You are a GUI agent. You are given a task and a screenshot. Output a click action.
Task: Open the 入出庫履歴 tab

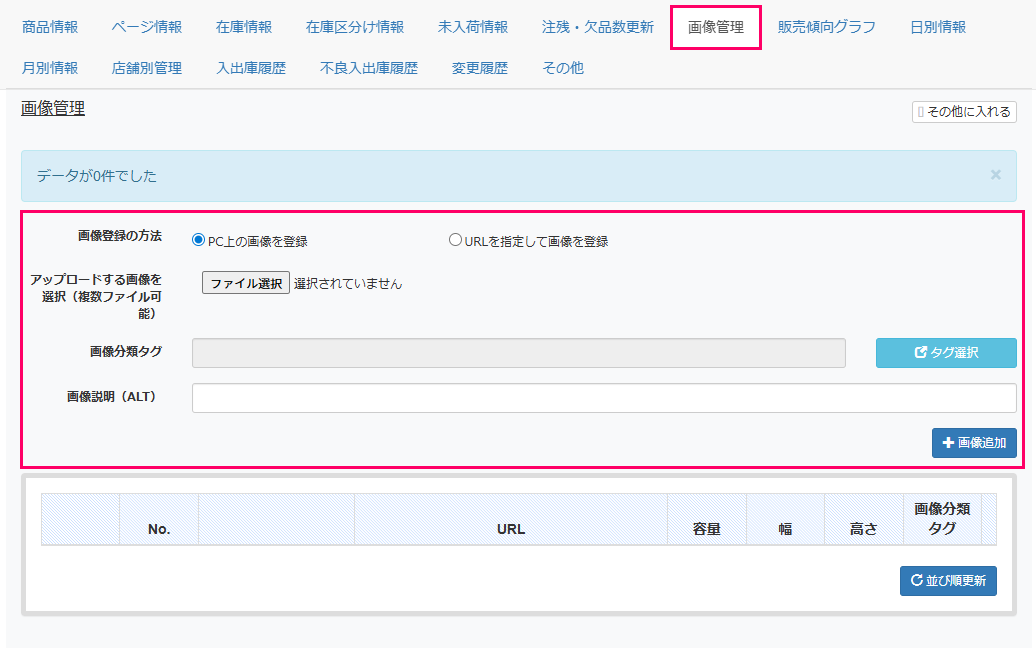(251, 68)
